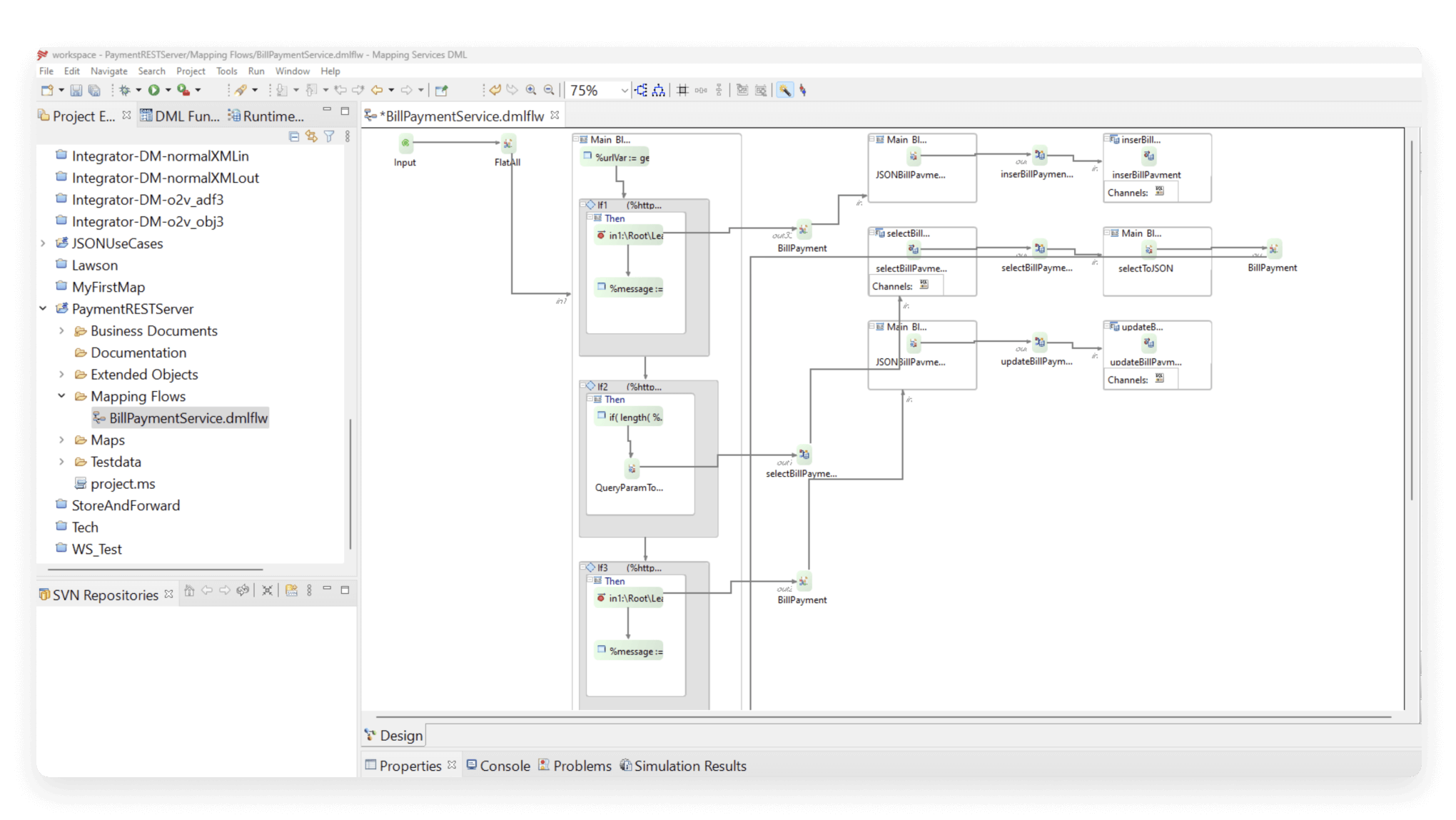This screenshot has height=820, width=1456.
Task: Open the 75% zoom level dropdown
Action: pyautogui.click(x=625, y=91)
